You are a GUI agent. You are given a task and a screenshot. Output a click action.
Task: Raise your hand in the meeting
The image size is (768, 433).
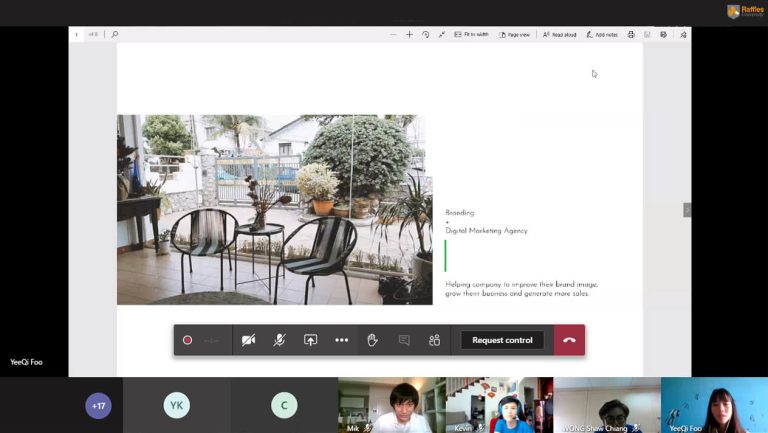tap(372, 340)
